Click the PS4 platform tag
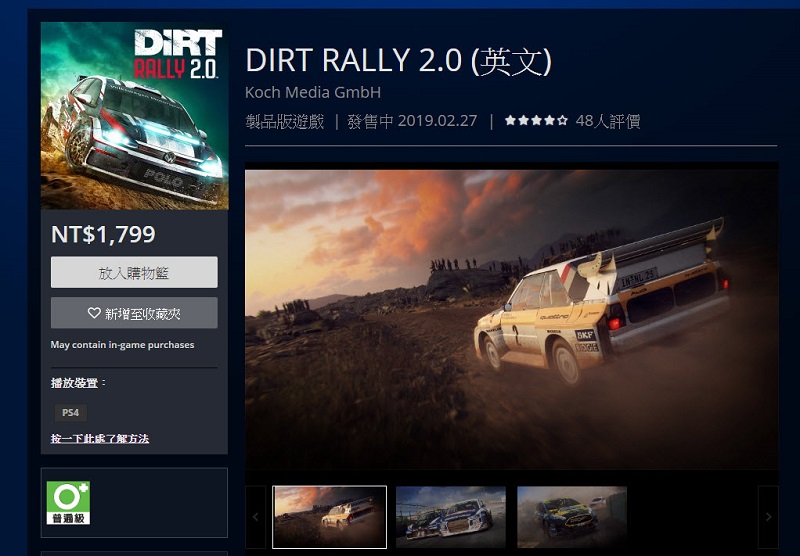 (70, 413)
